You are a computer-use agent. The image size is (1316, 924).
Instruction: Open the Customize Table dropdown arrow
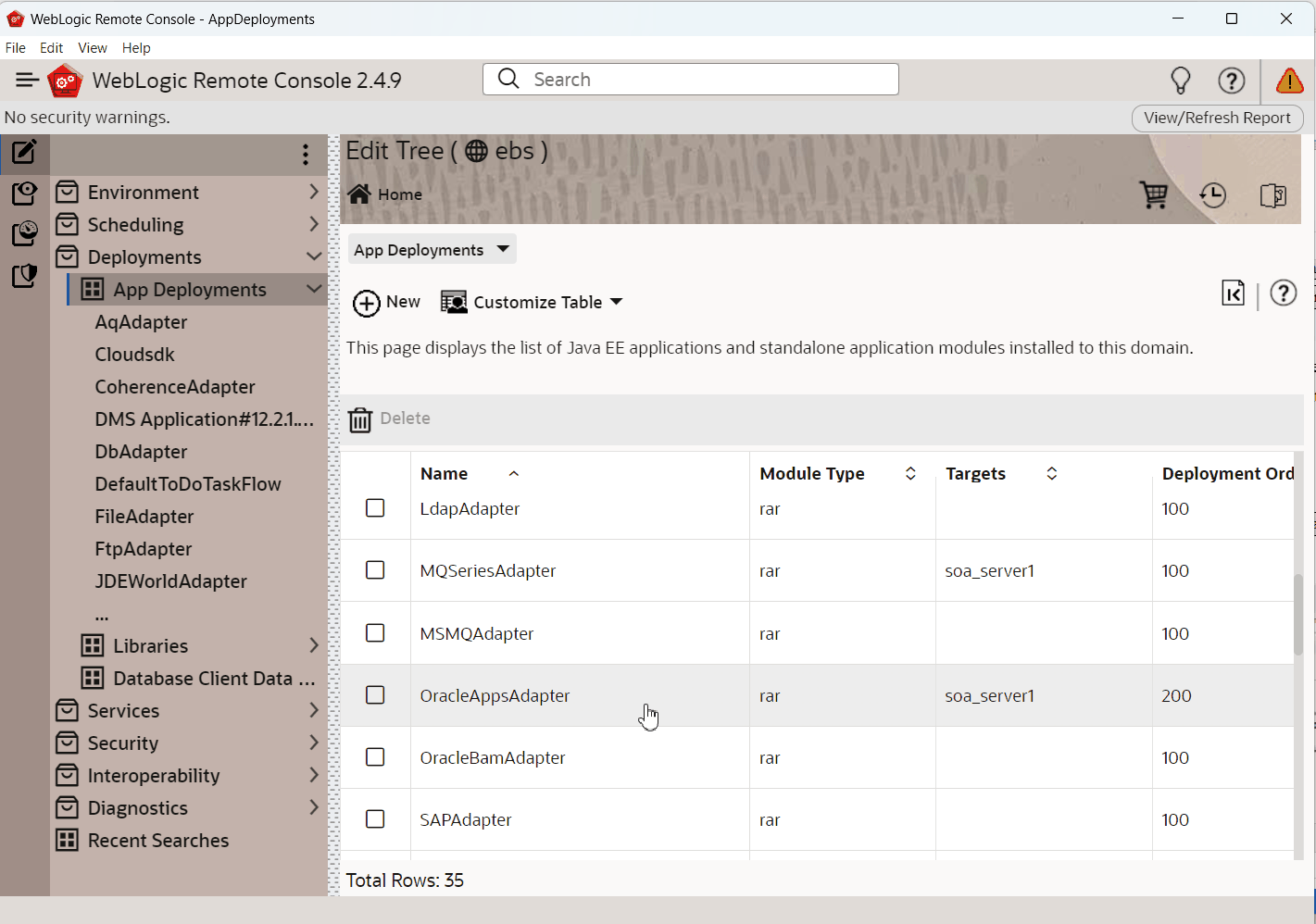point(617,303)
